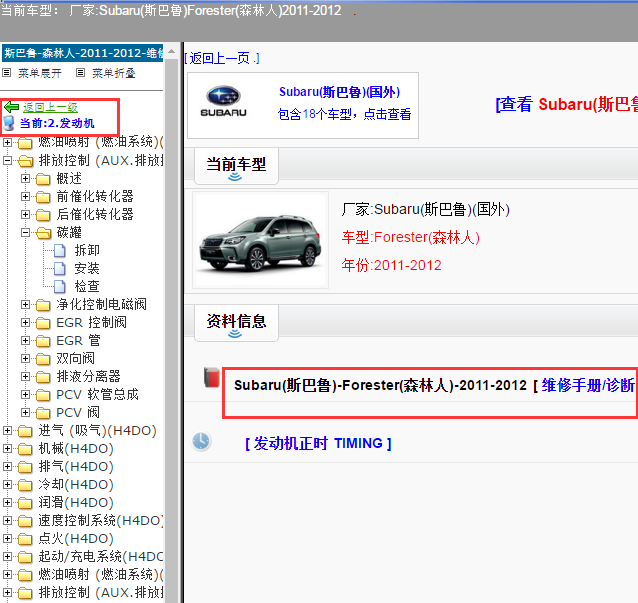Image resolution: width=638 pixels, height=603 pixels.
Task: Expand the 净化控制电磁阀 node
Action: pyautogui.click(x=25, y=304)
